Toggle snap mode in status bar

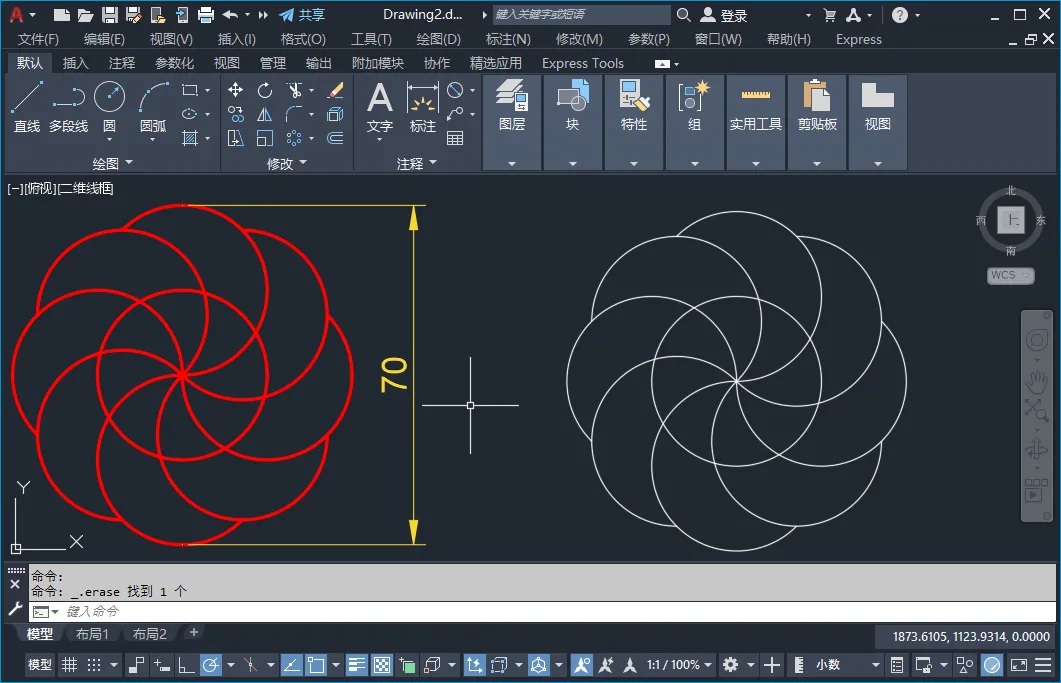point(94,665)
